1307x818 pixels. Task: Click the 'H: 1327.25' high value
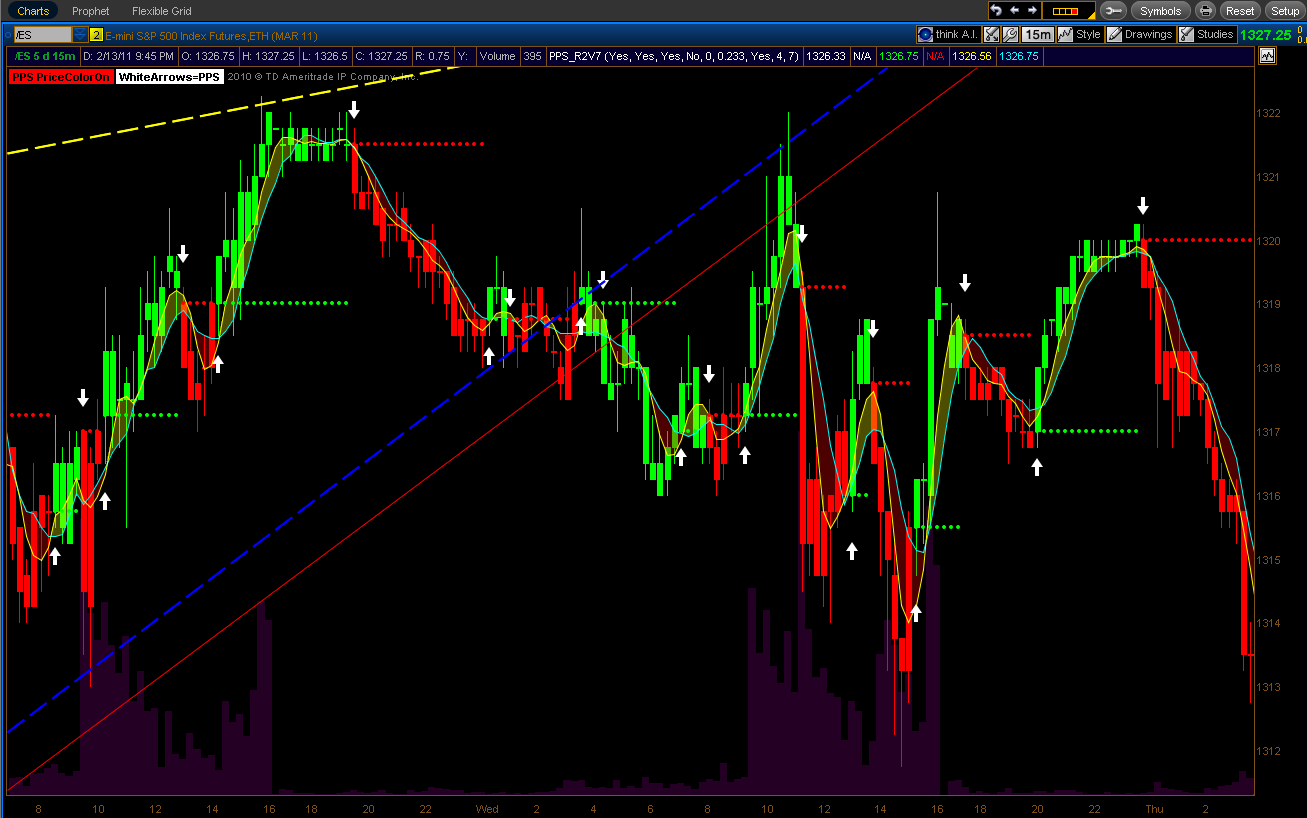point(269,57)
